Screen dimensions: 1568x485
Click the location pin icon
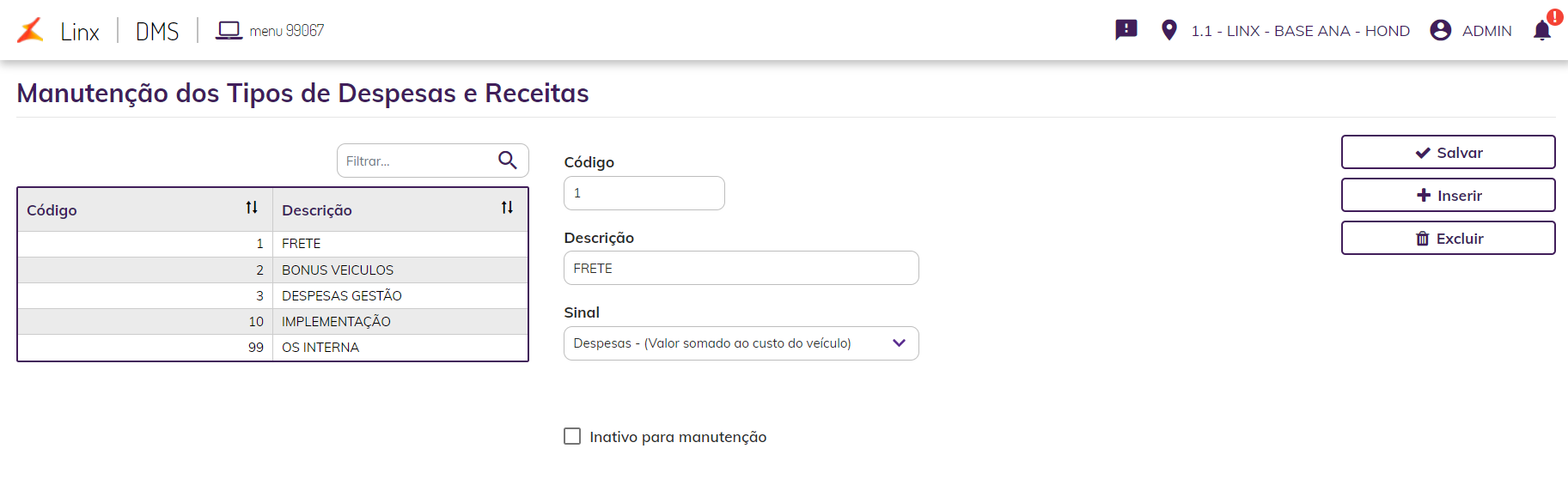coord(1168,30)
